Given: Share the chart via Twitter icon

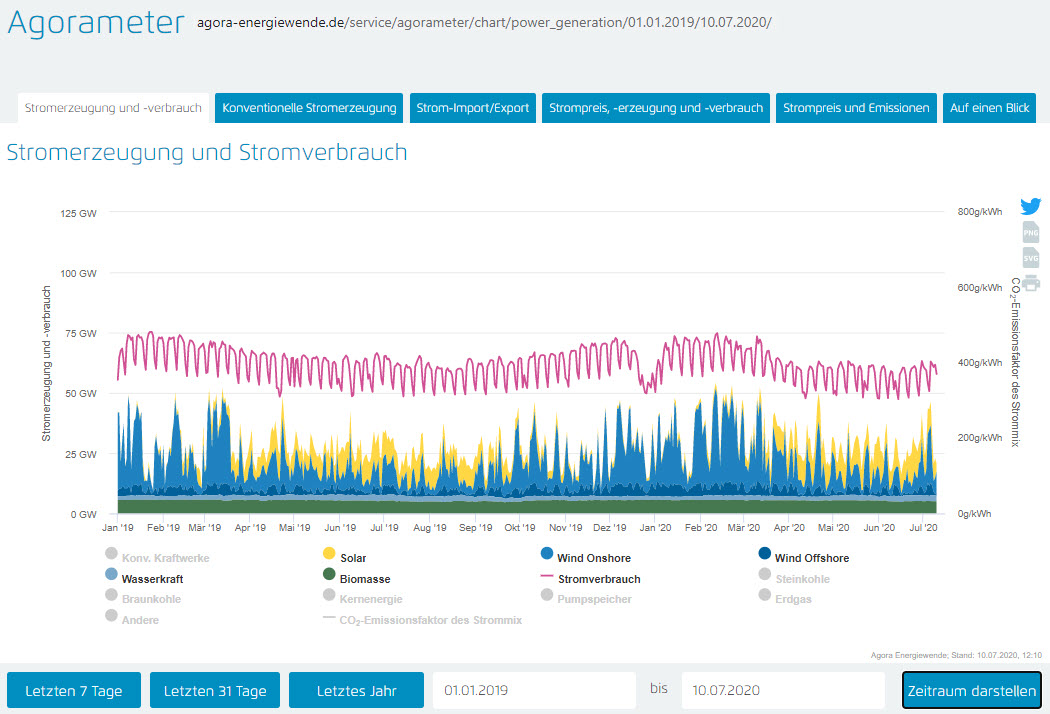Looking at the screenshot, I should (1030, 207).
